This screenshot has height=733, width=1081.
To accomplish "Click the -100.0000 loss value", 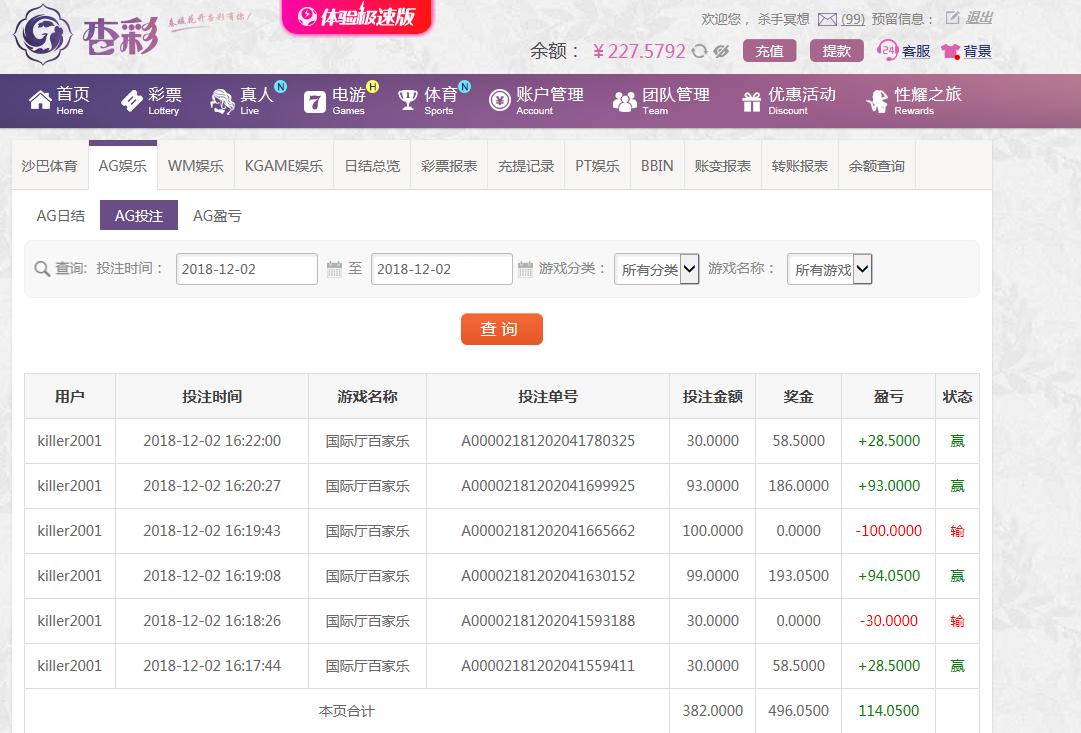I will (x=889, y=530).
